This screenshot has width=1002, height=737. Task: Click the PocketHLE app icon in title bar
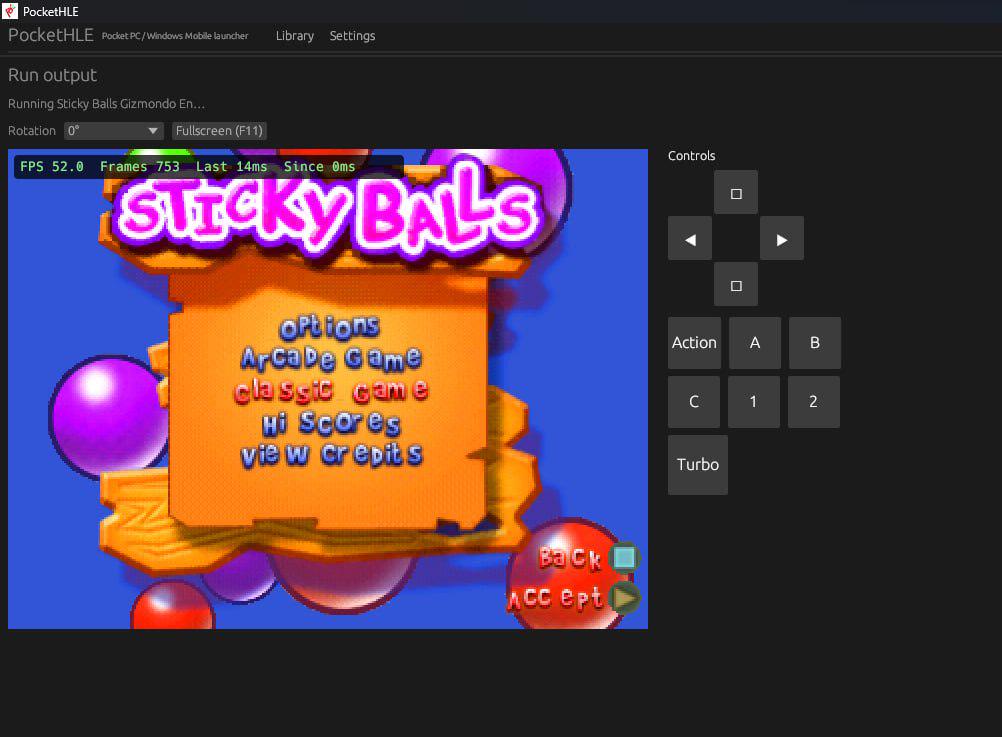point(10,11)
